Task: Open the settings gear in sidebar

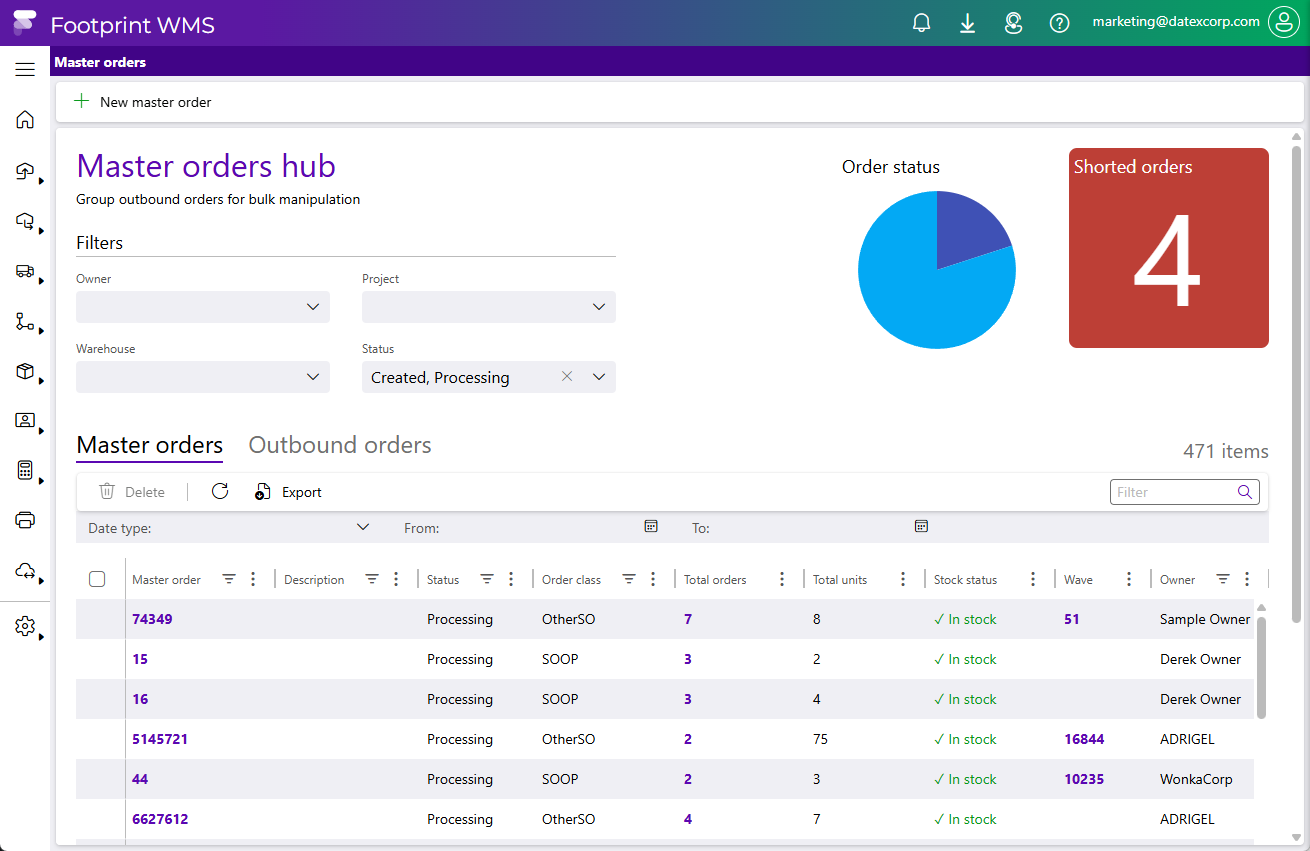Action: coord(25,626)
